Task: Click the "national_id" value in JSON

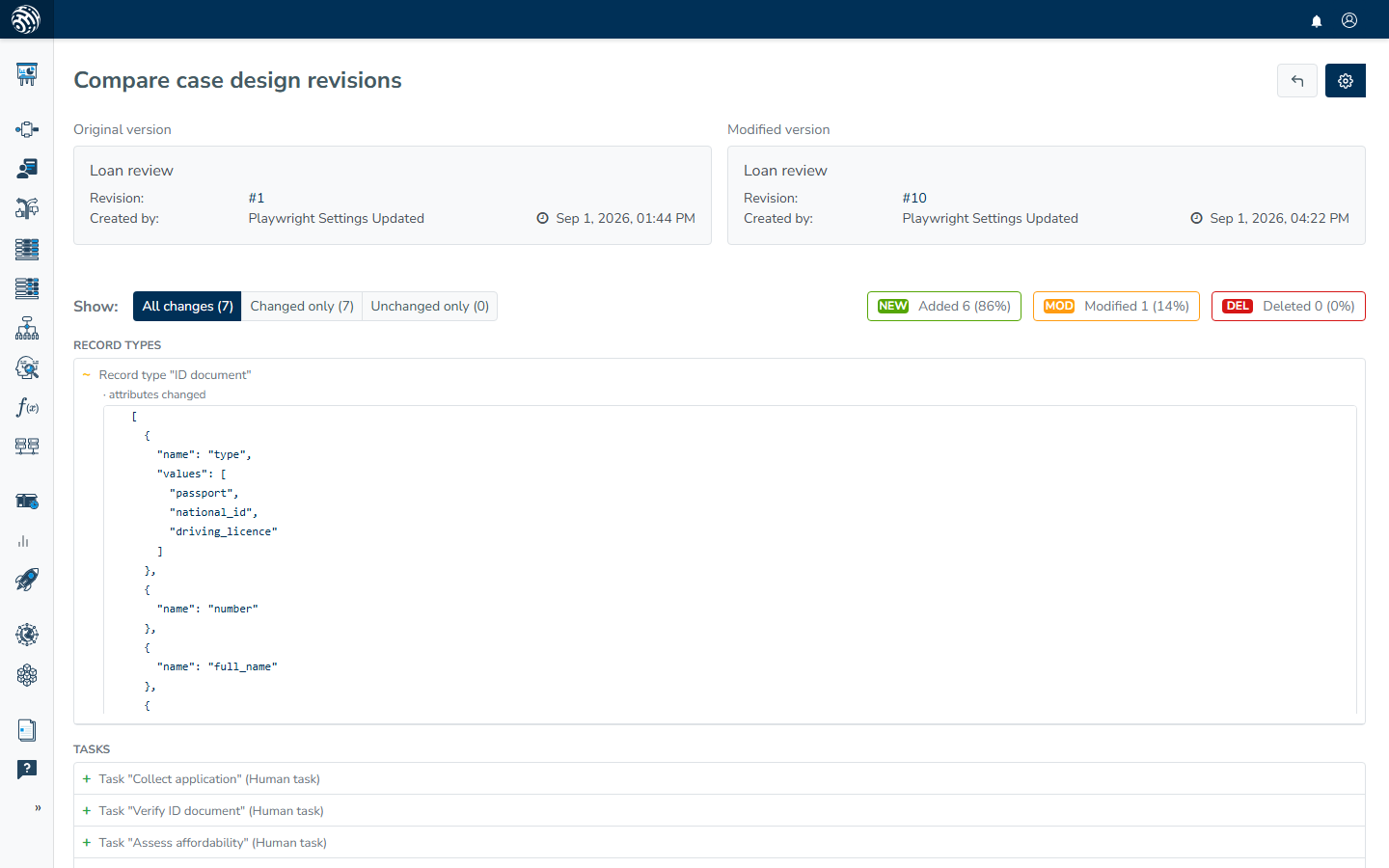Action: 211,512
